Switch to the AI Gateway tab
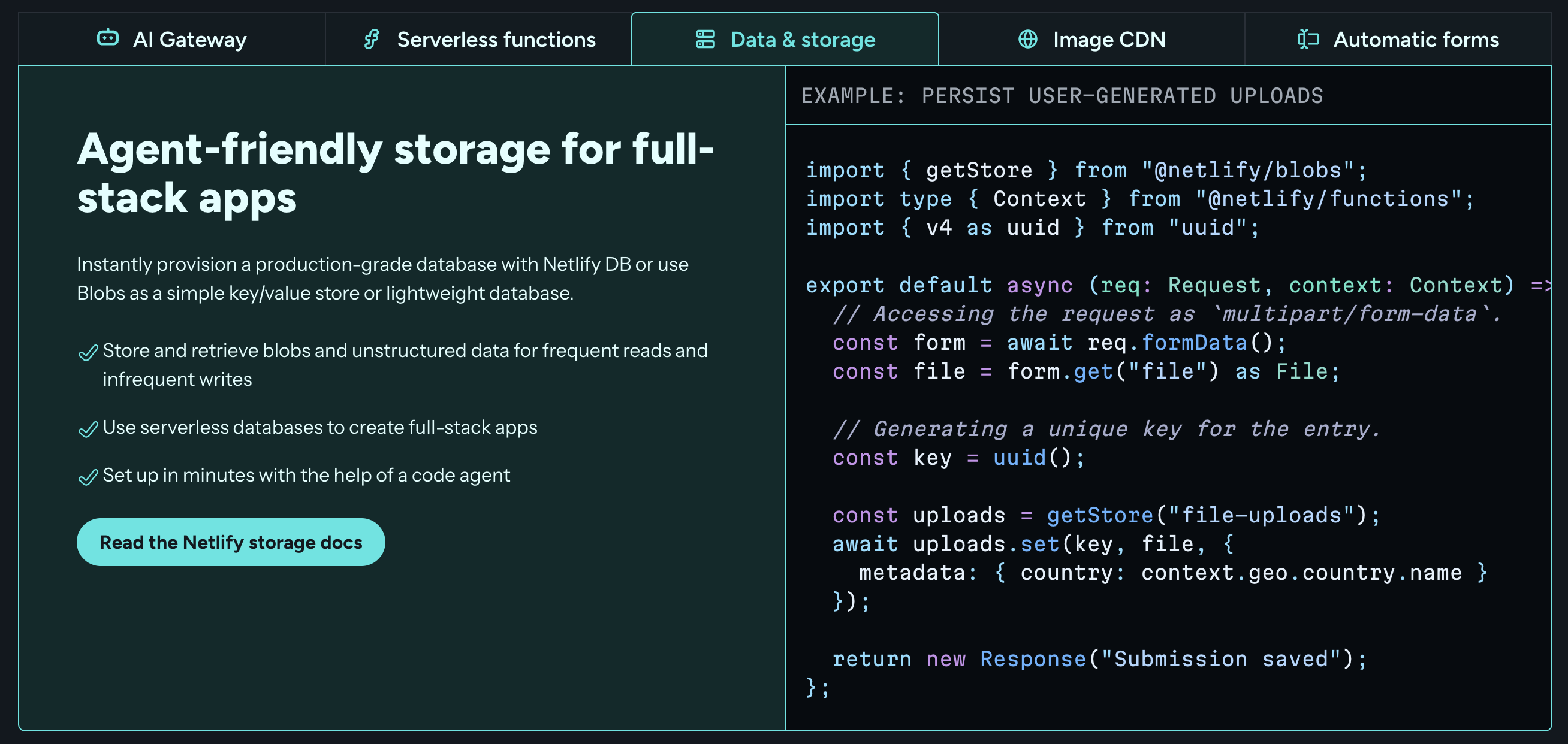This screenshot has height=744, width=1568. tap(189, 40)
